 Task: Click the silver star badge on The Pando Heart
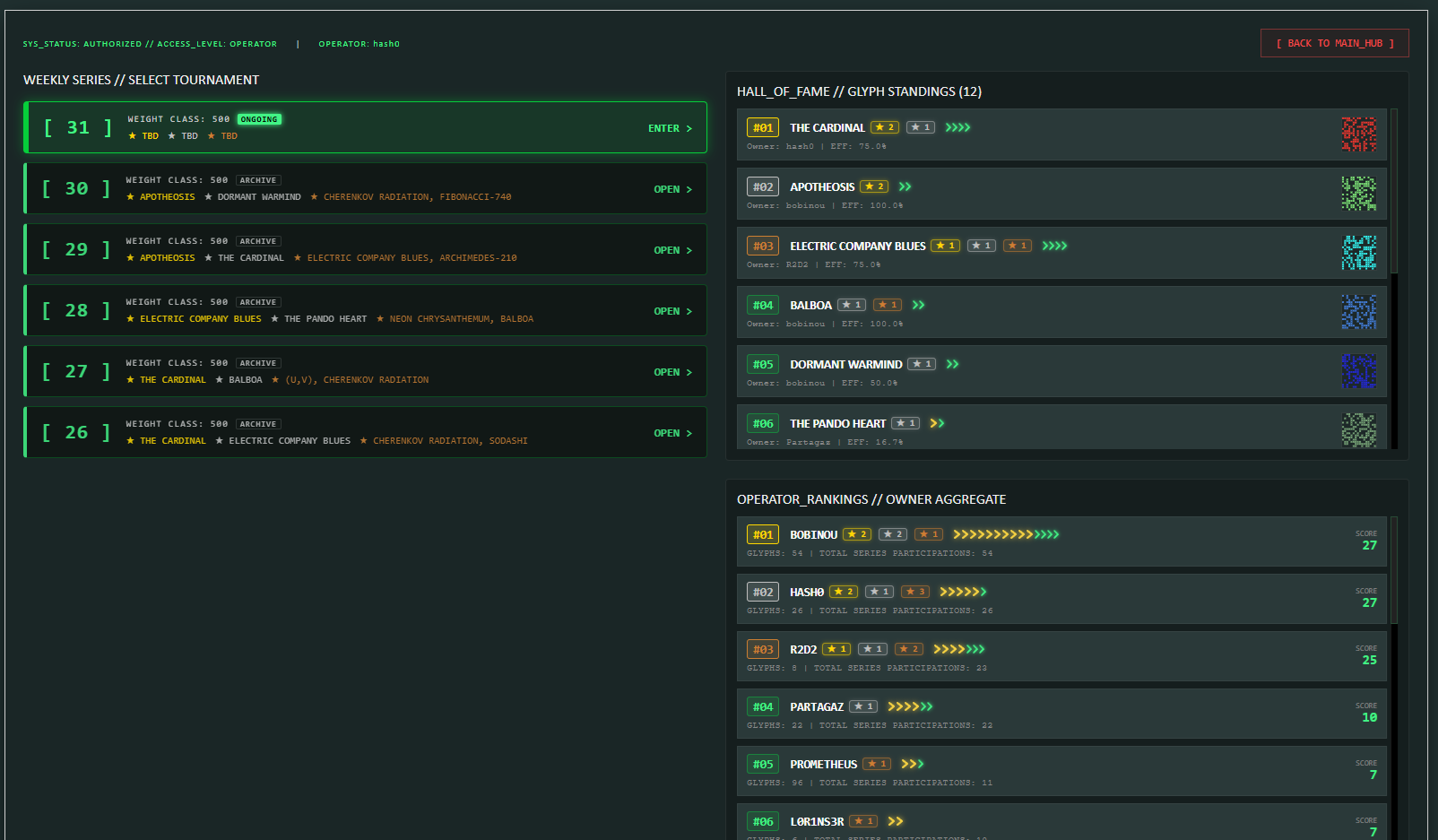coord(905,423)
